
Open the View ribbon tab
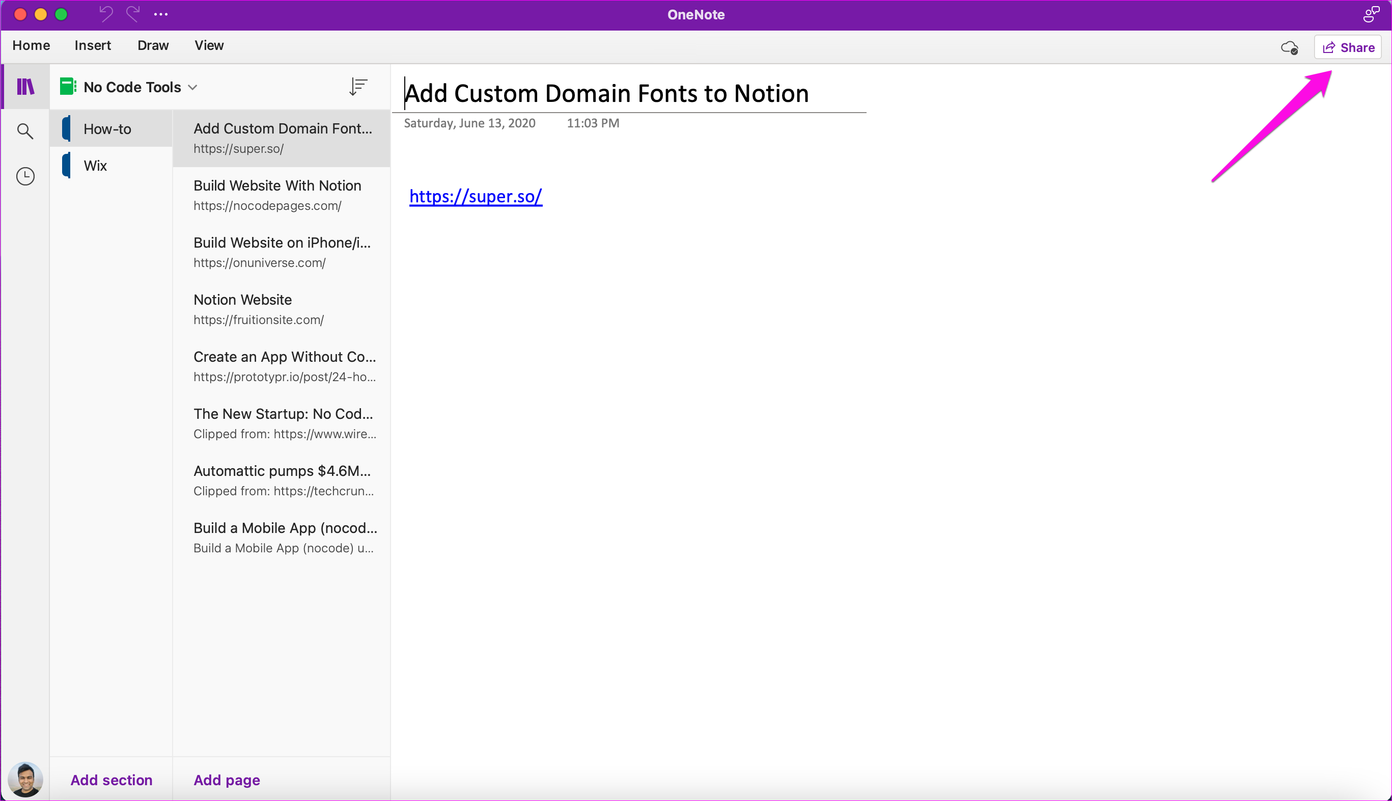tap(209, 45)
